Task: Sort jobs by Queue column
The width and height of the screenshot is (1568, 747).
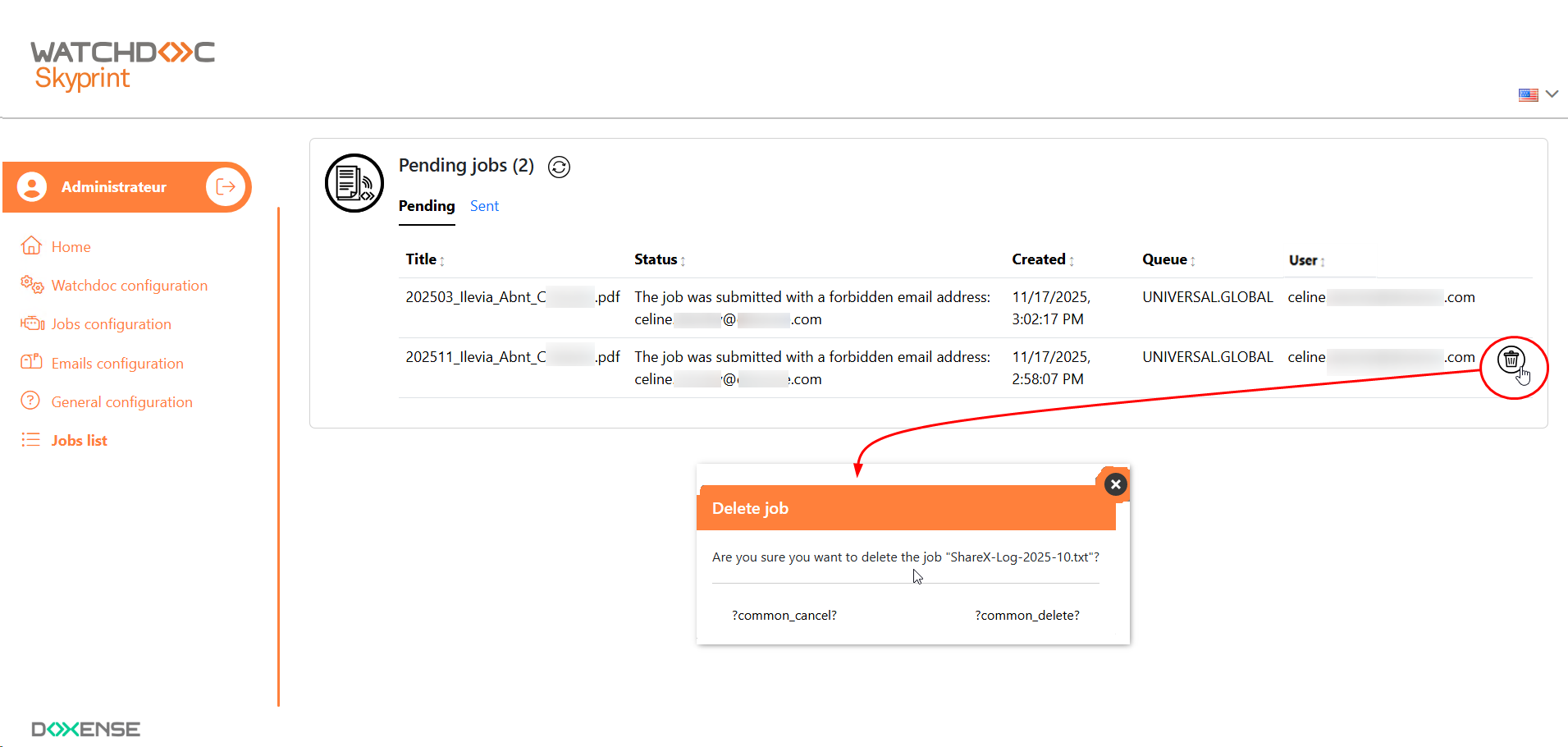Action: coord(1168,259)
